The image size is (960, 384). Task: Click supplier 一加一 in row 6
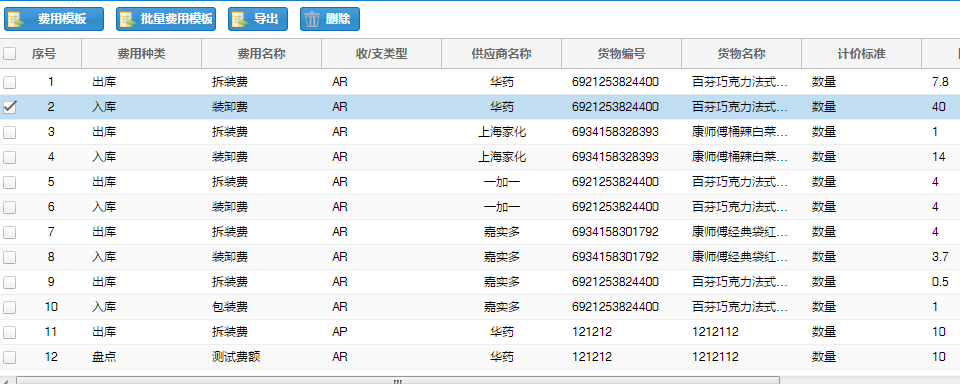pos(501,207)
